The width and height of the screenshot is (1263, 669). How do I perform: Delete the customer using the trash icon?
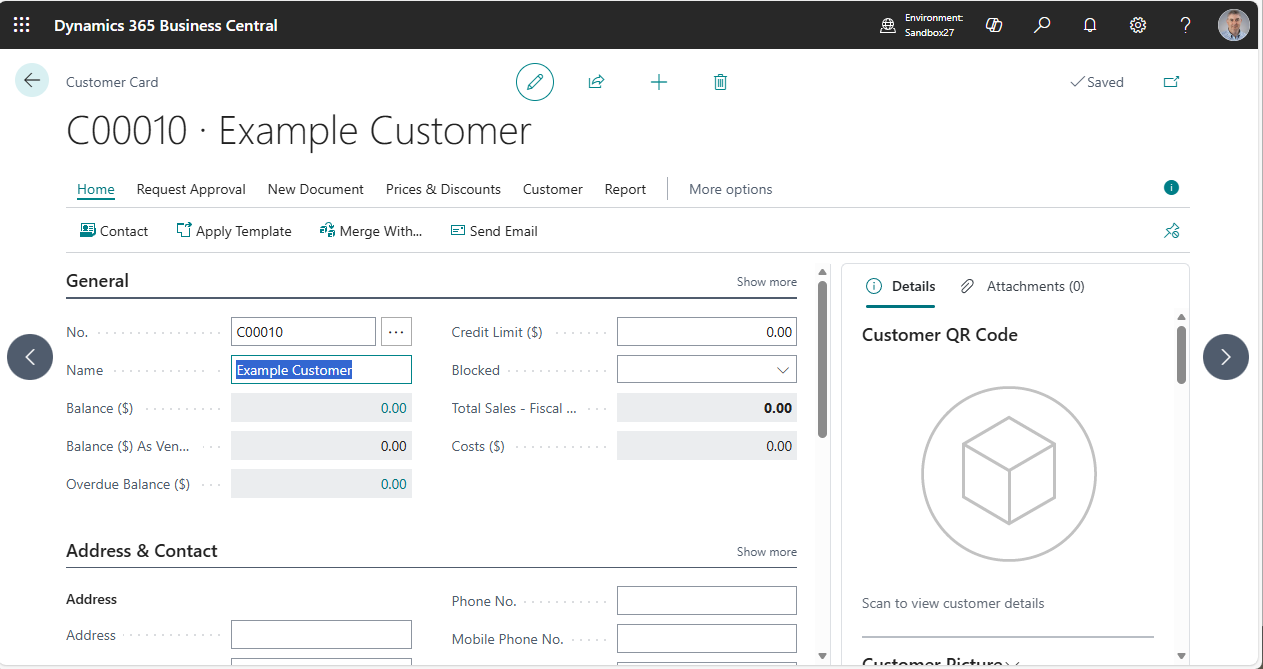[720, 82]
